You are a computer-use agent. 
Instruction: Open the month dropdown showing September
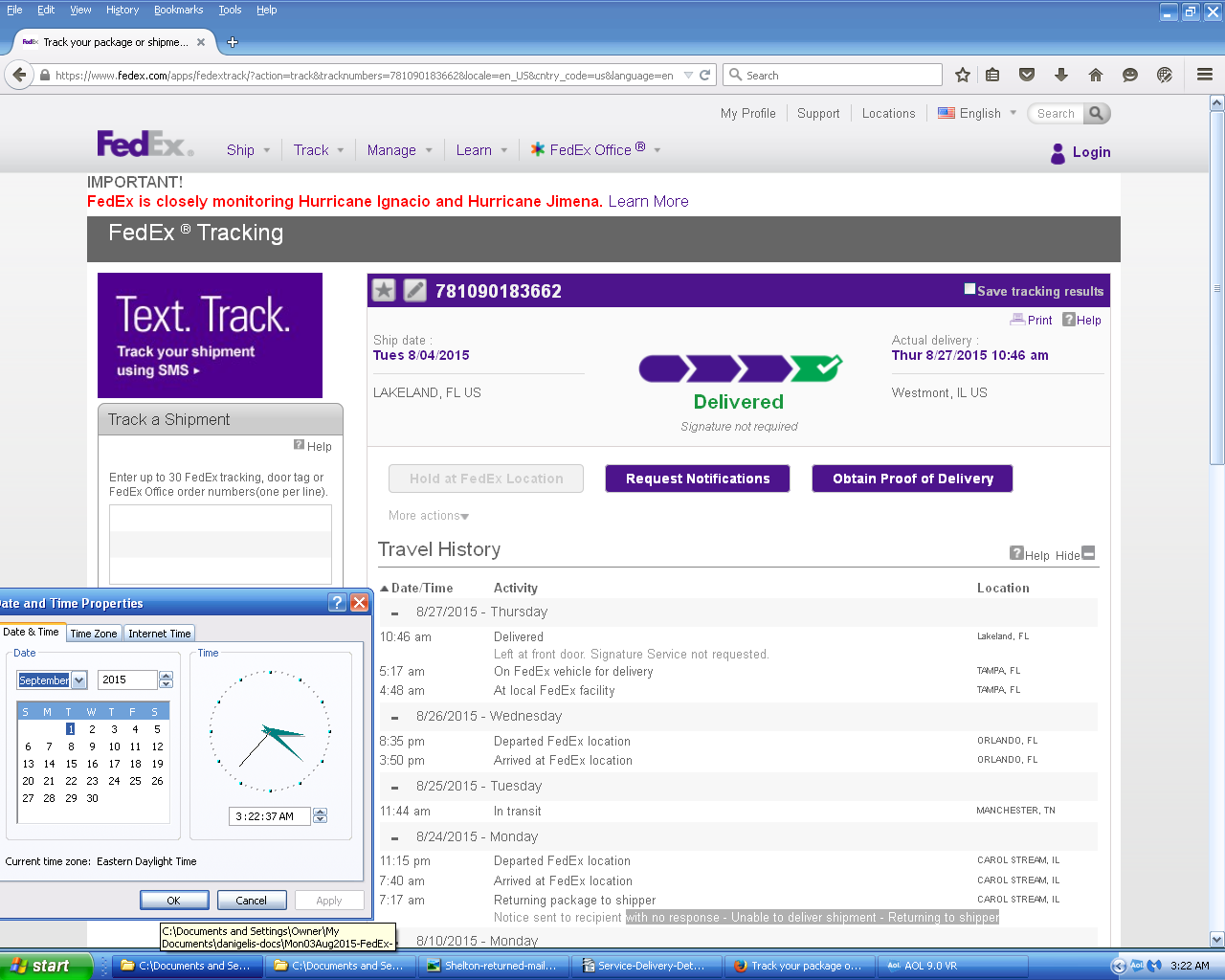(79, 679)
